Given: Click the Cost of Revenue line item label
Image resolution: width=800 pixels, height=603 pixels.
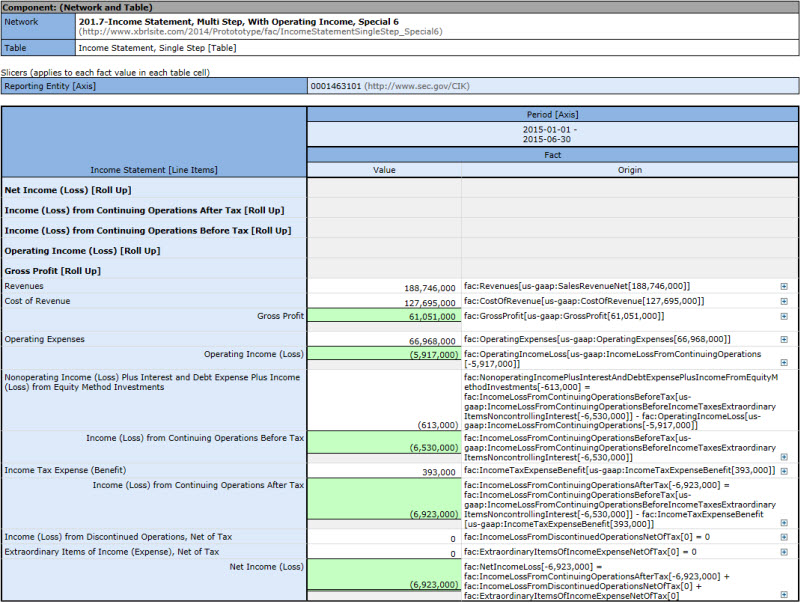Looking at the screenshot, I should [x=37, y=301].
